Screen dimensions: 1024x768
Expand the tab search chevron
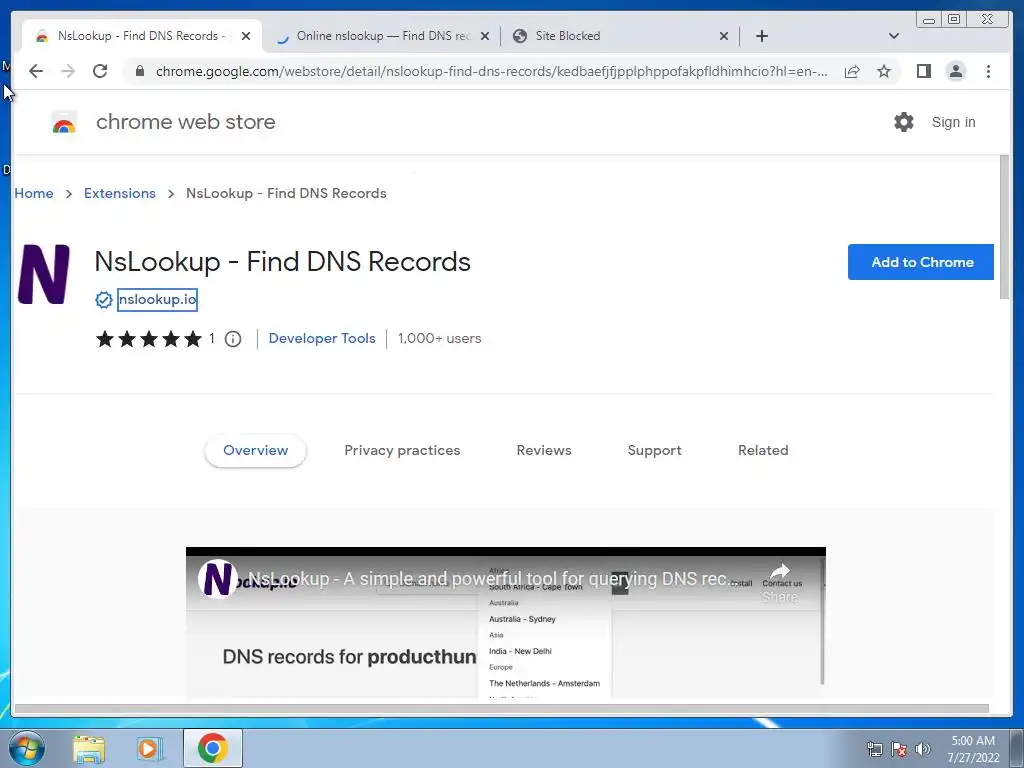[x=894, y=36]
